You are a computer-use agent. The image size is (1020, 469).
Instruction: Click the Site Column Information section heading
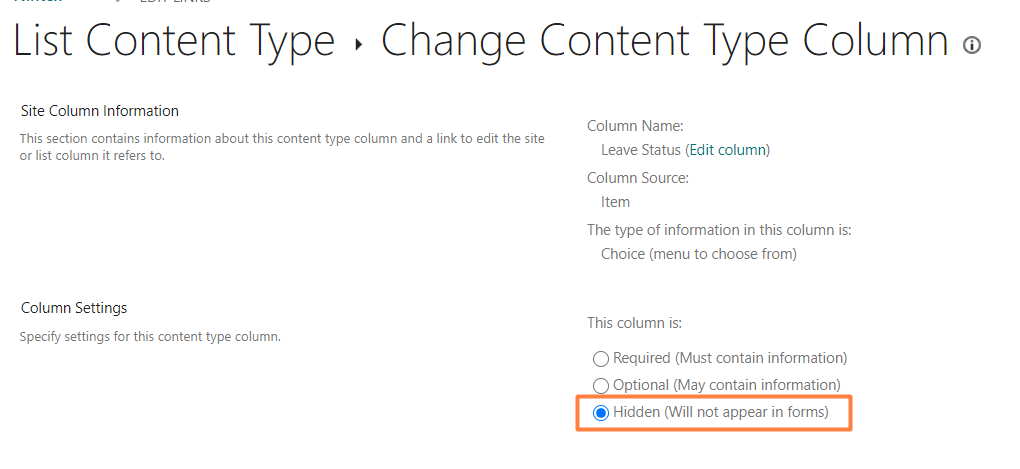coord(100,111)
